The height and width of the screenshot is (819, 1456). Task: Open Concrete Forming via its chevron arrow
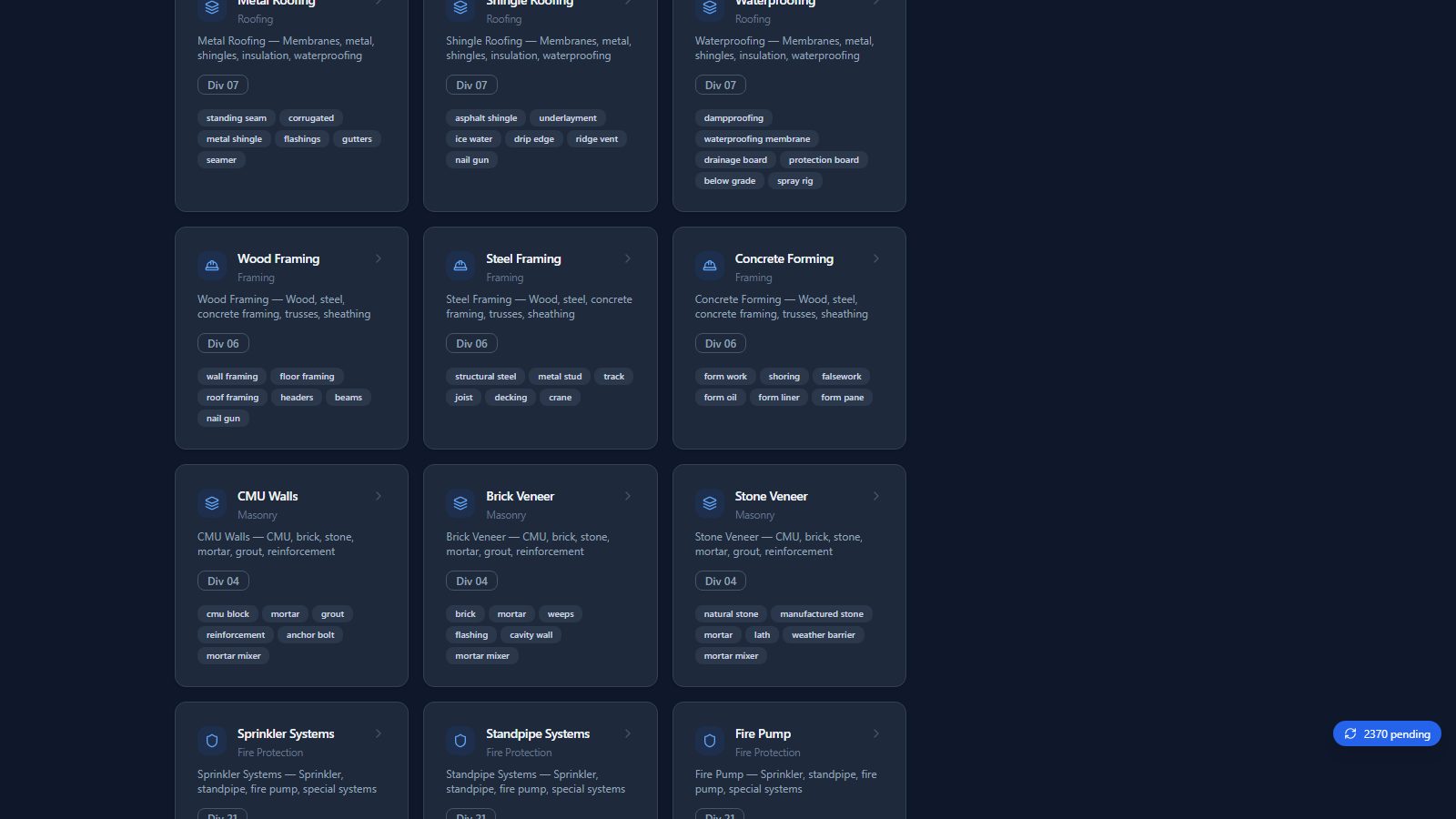pos(876,258)
